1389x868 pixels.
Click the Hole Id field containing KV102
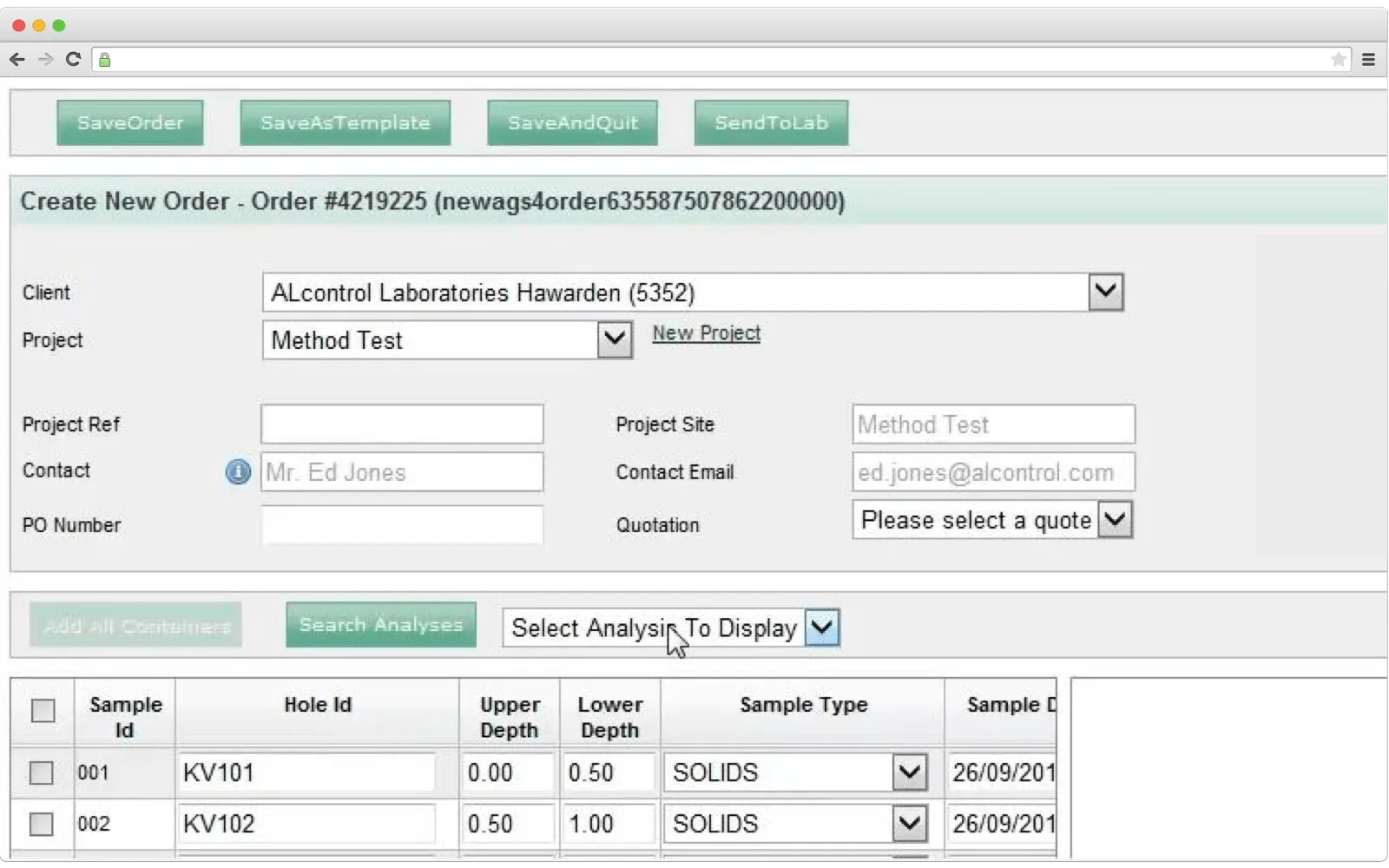pos(306,824)
